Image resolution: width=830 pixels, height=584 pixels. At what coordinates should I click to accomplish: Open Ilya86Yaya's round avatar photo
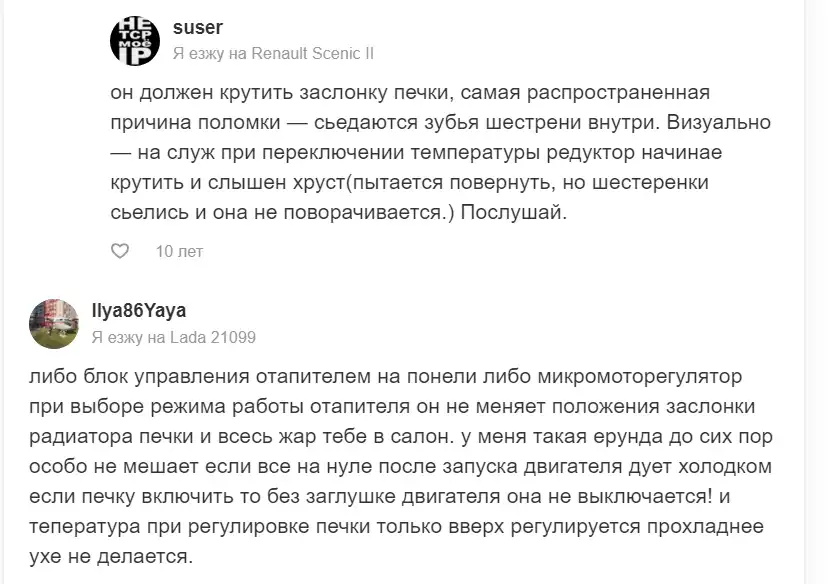click(x=53, y=324)
